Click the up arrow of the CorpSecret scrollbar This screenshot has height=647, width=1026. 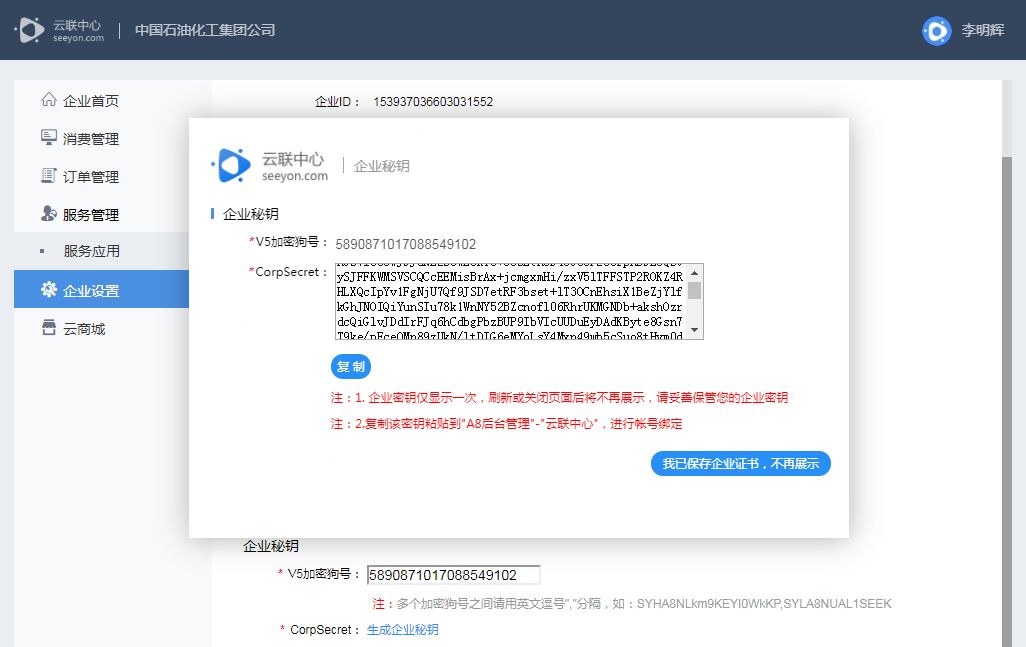pyautogui.click(x=695, y=272)
